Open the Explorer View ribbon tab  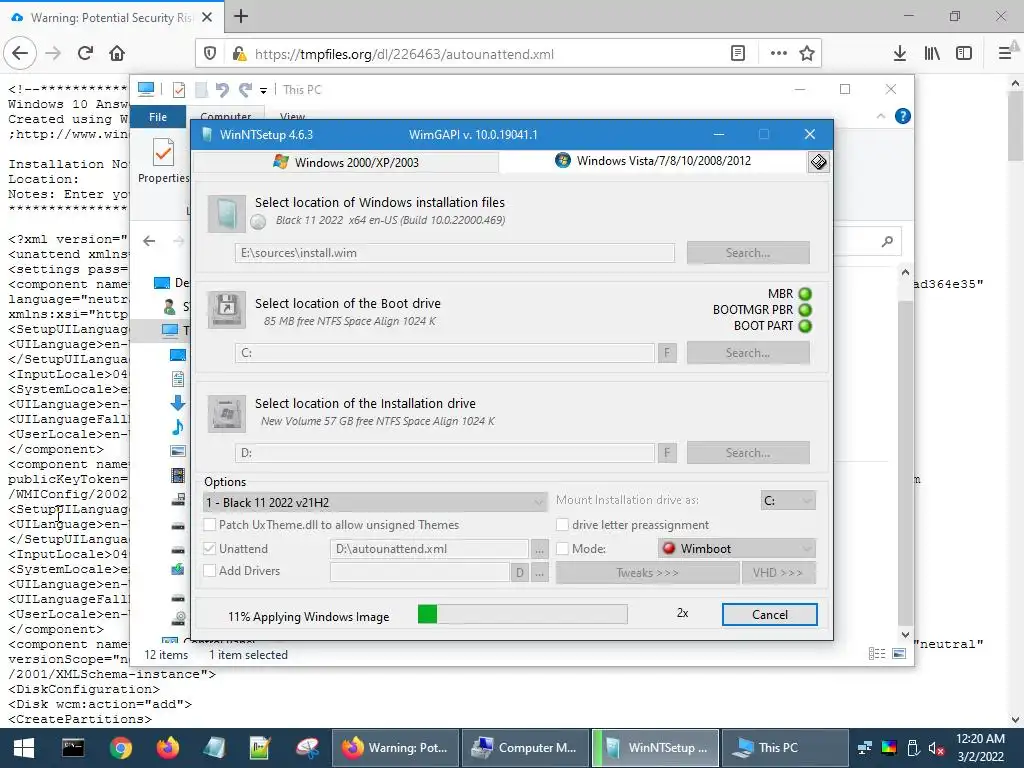[x=292, y=117]
